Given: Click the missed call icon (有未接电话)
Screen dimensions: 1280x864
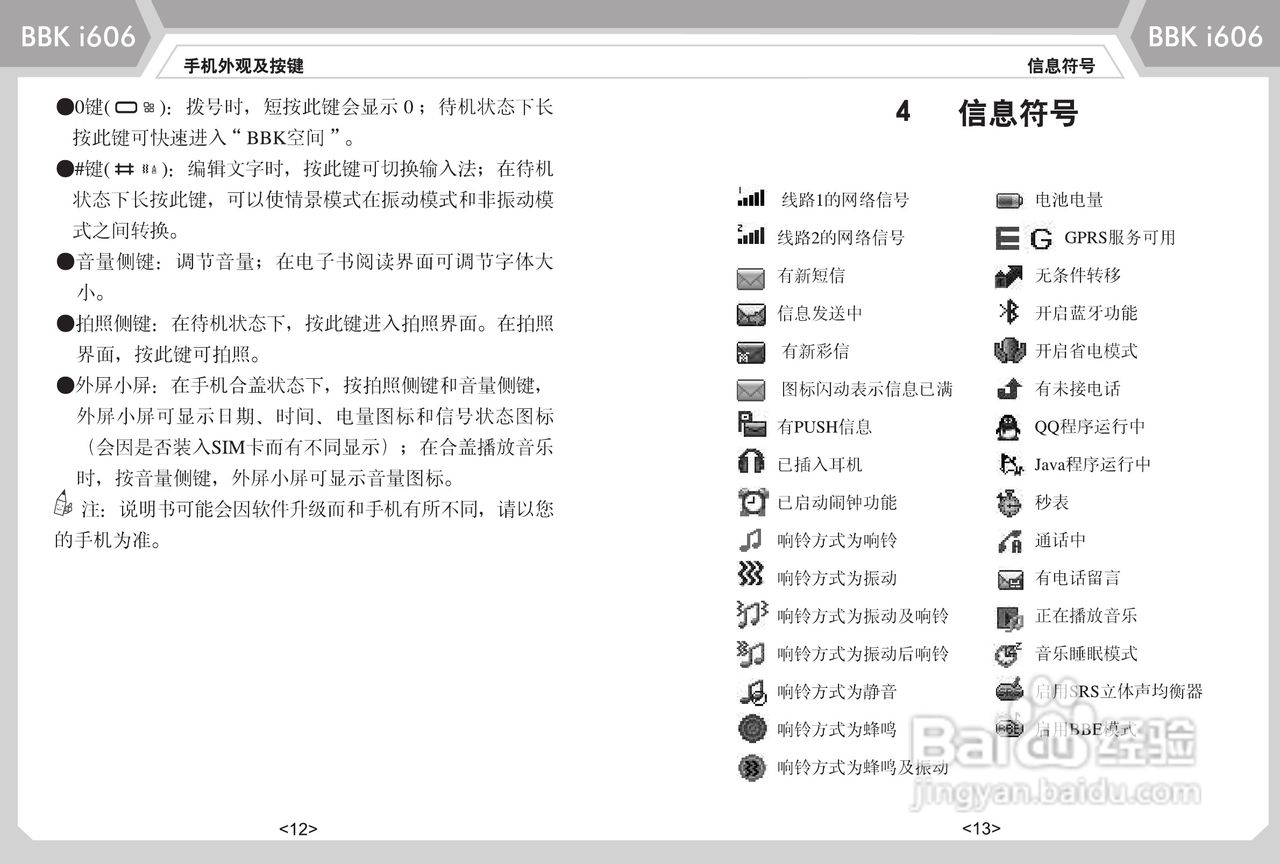Looking at the screenshot, I should 1010,389.
